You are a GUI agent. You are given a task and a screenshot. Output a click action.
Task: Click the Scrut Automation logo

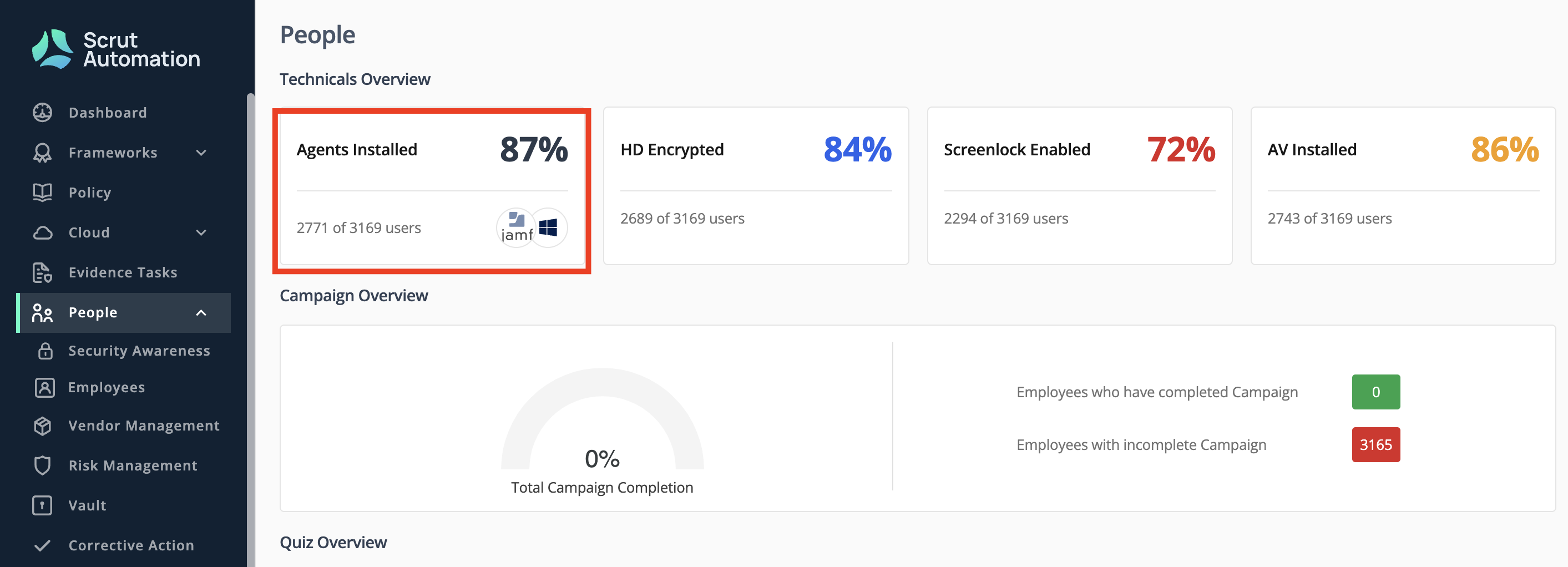pyautogui.click(x=117, y=49)
